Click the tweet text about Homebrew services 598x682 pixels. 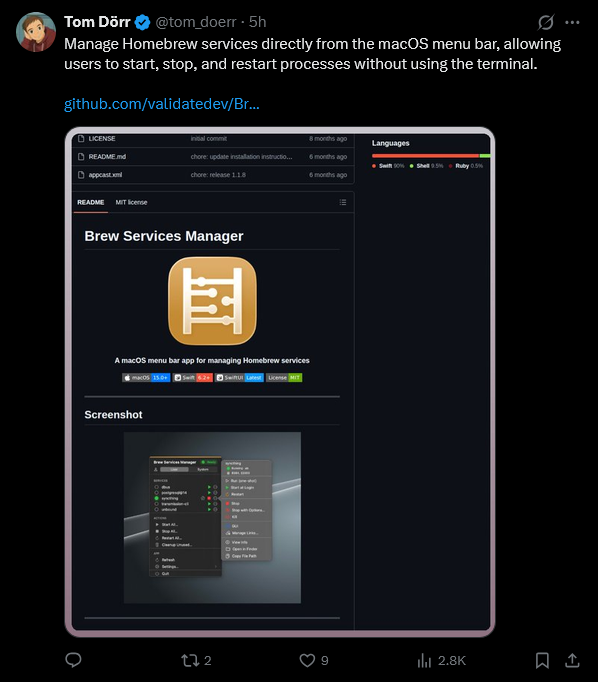(x=313, y=54)
